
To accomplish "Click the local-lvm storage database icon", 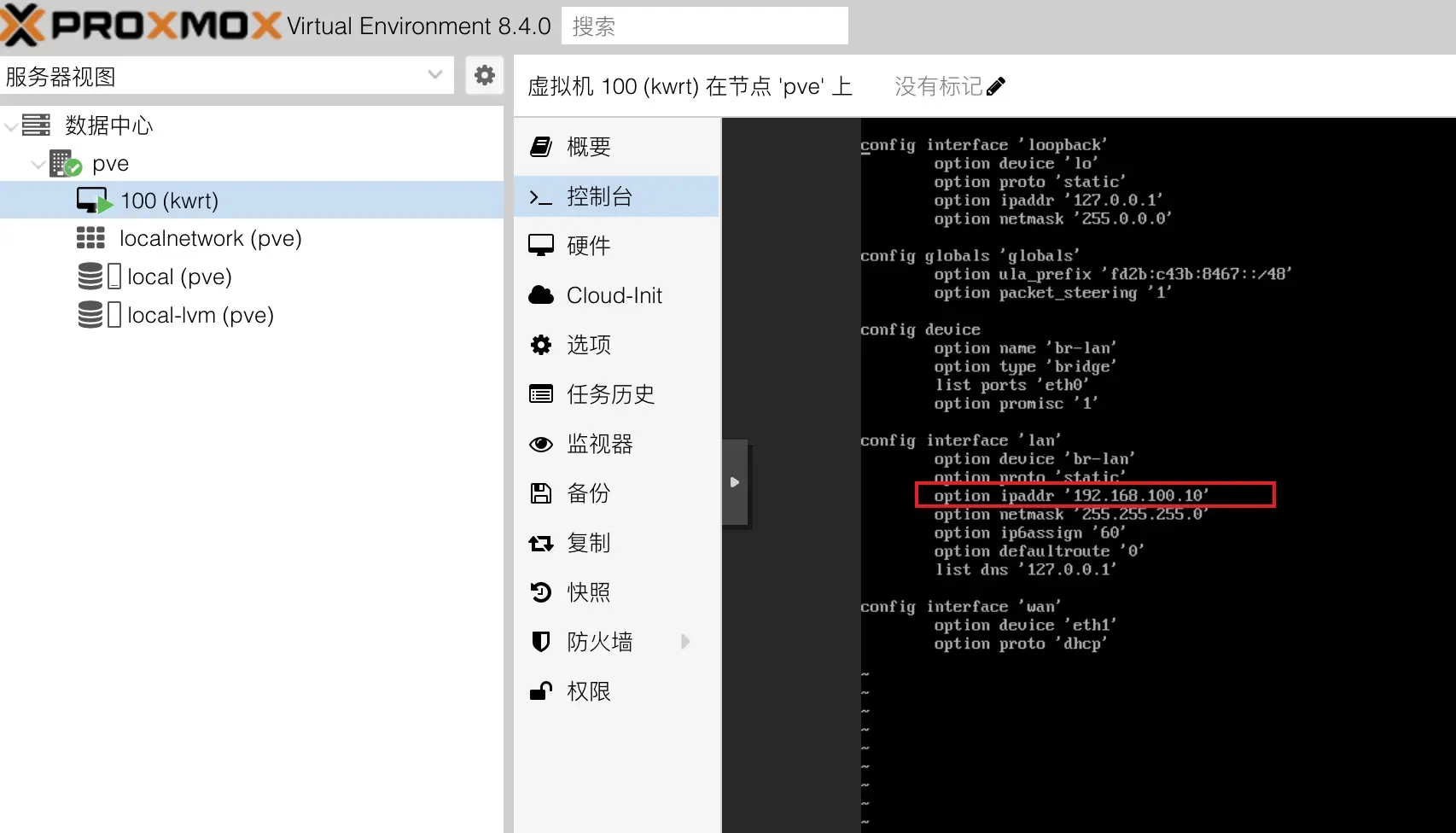I will point(90,315).
